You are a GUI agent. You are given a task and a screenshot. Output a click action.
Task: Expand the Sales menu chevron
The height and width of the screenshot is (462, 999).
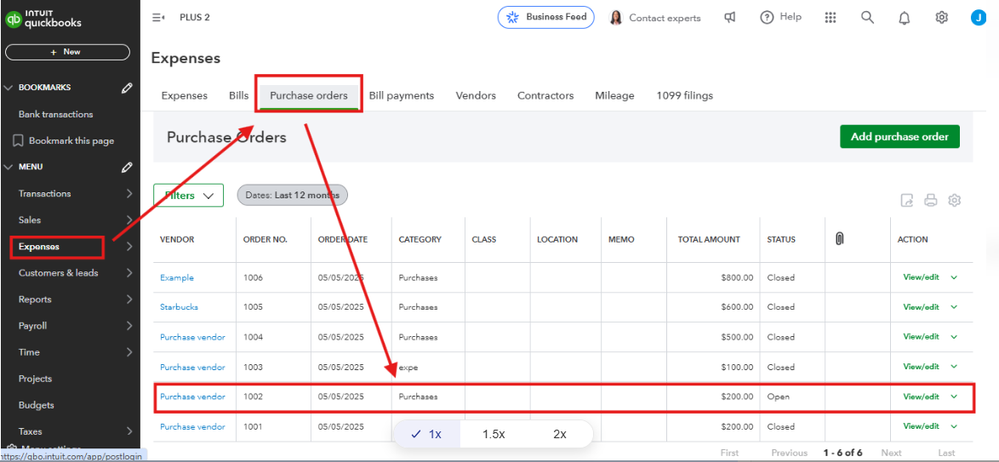pos(129,220)
